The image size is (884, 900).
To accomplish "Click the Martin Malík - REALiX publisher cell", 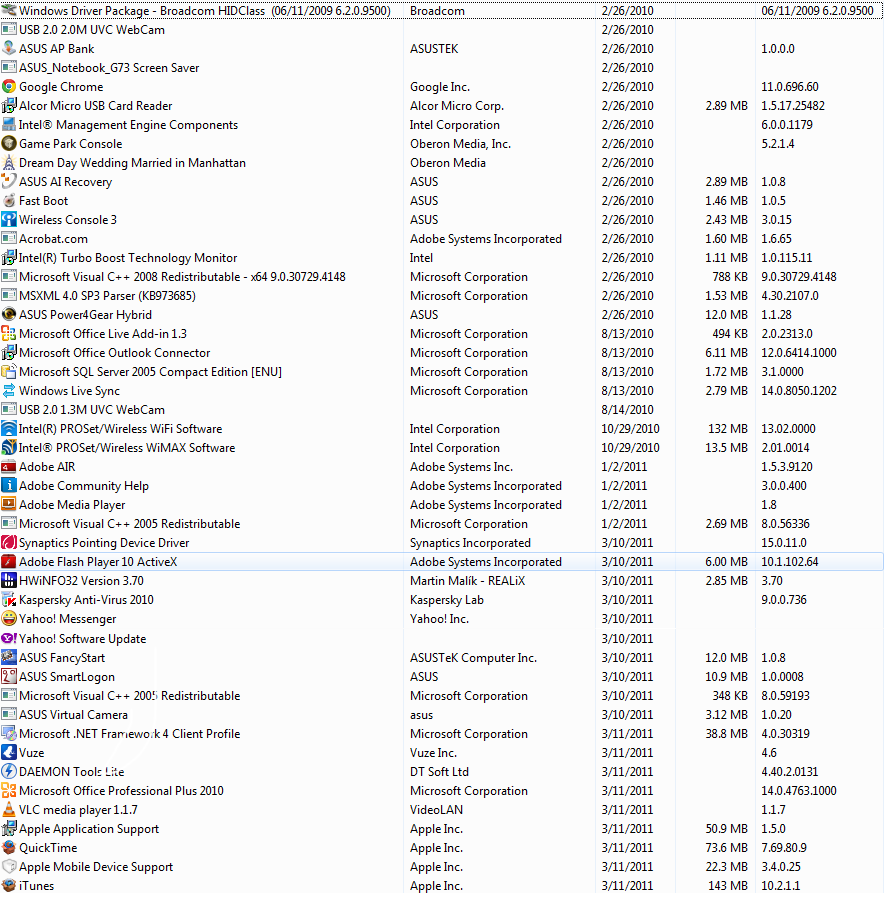I will coord(467,581).
